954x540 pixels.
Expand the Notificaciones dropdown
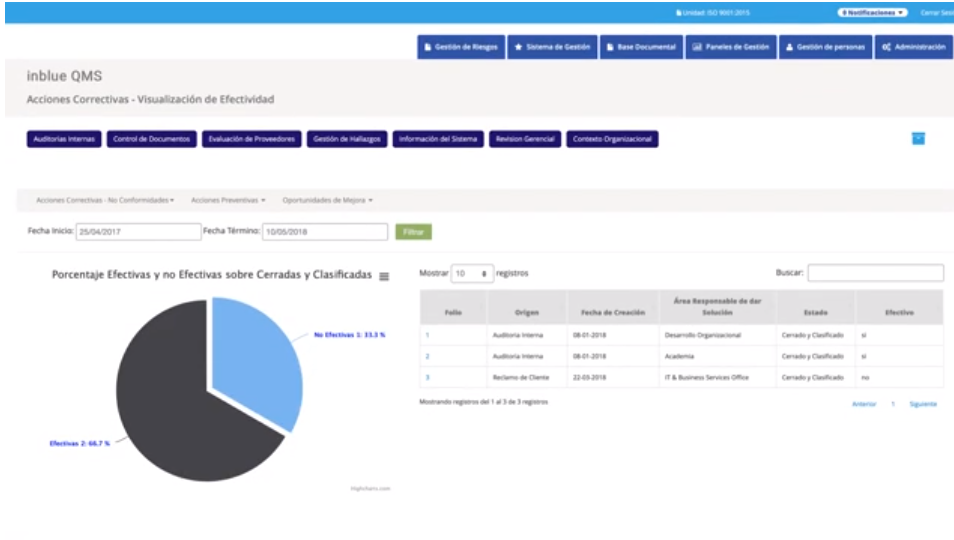(x=872, y=13)
